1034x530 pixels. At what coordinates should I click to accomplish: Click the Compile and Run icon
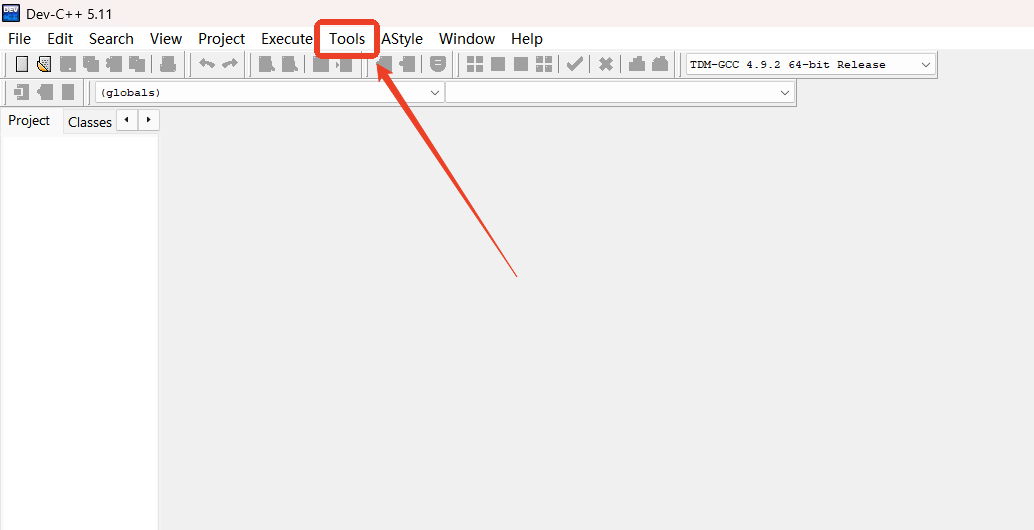(521, 64)
